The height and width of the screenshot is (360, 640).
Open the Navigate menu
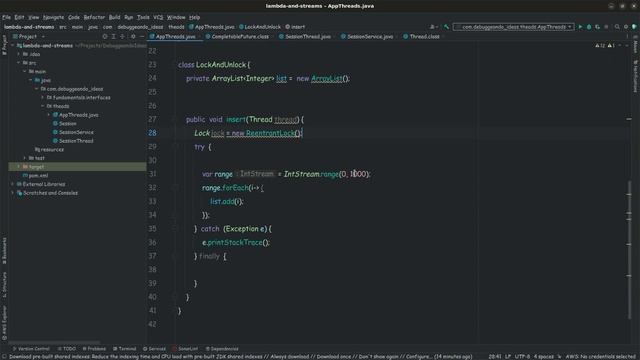click(53, 17)
